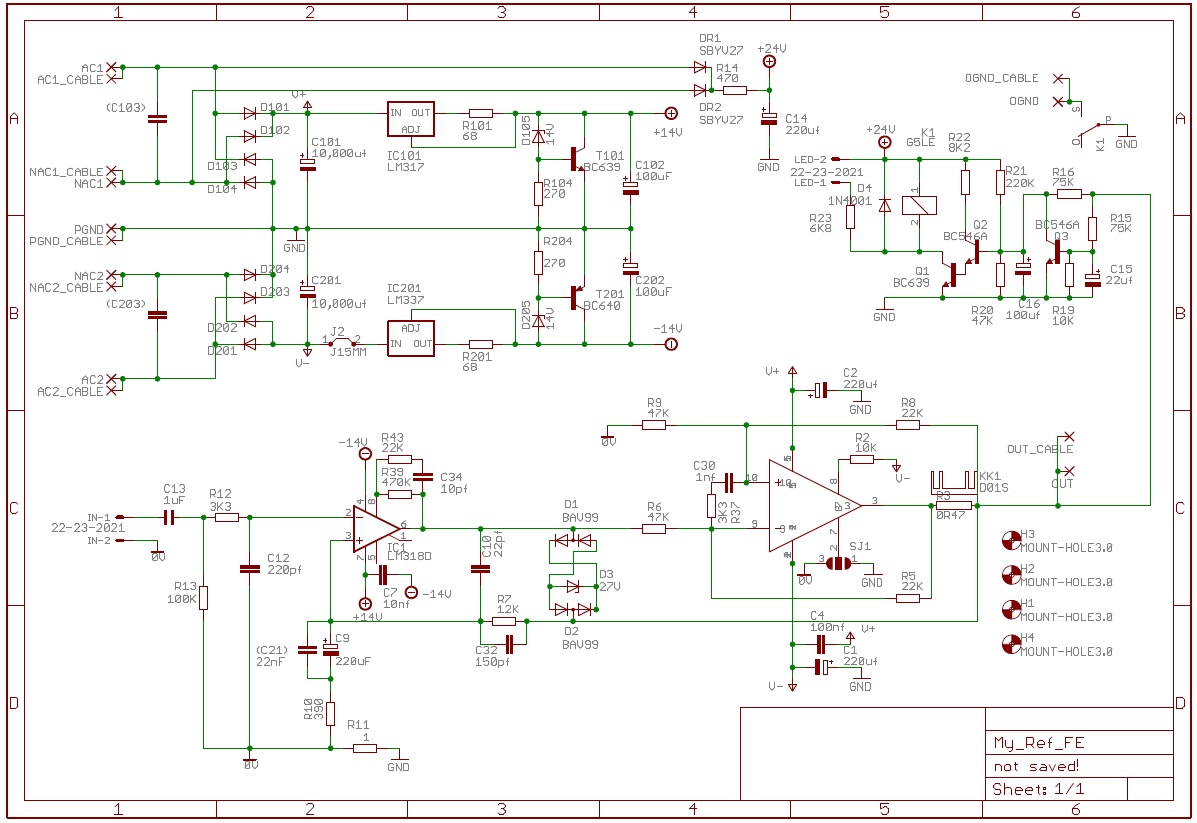Image resolution: width=1197 pixels, height=823 pixels.
Task: Click the T101 BC639 transistor symbol
Action: tap(577, 159)
